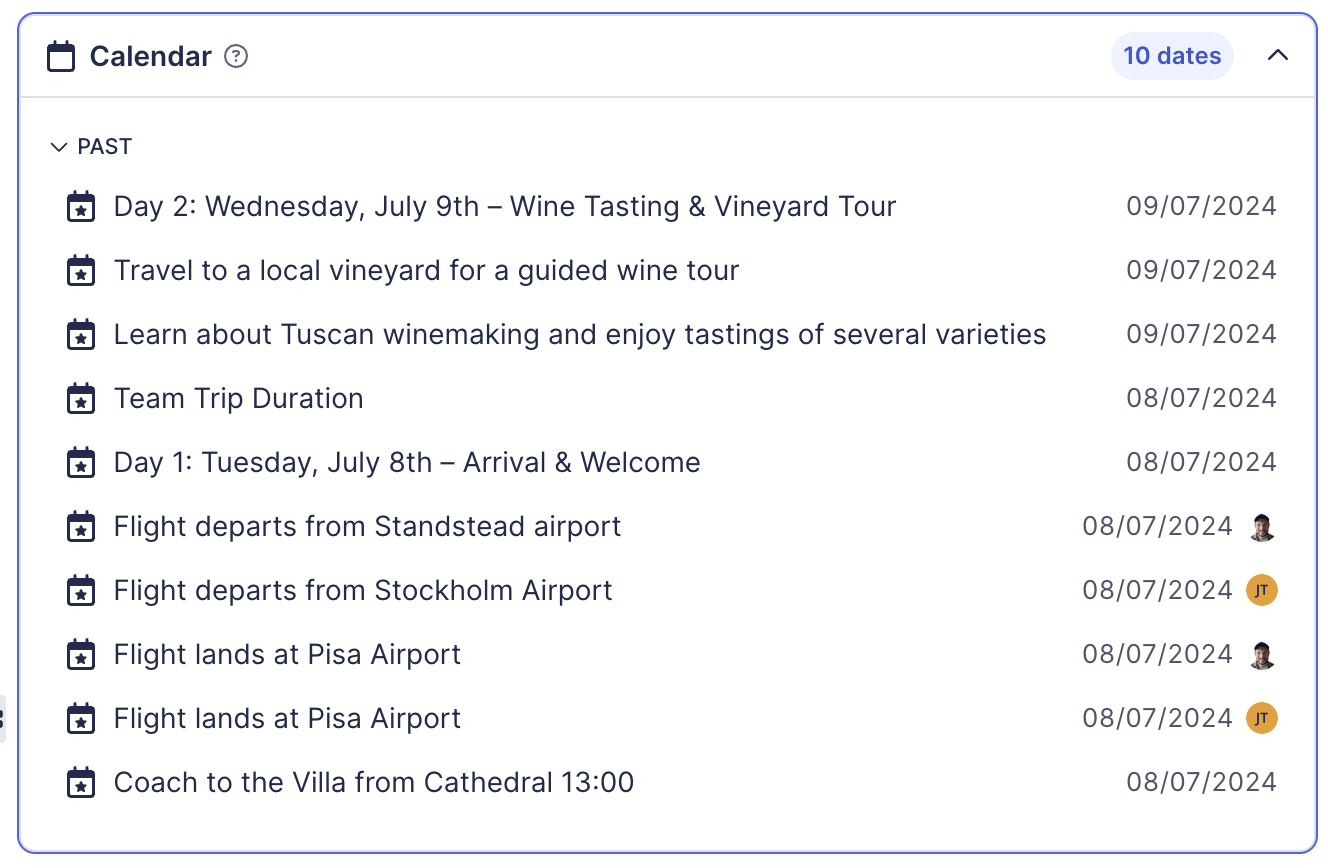Collapse the Calendar panel with the top chevron
1328x868 pixels.
click(1277, 56)
